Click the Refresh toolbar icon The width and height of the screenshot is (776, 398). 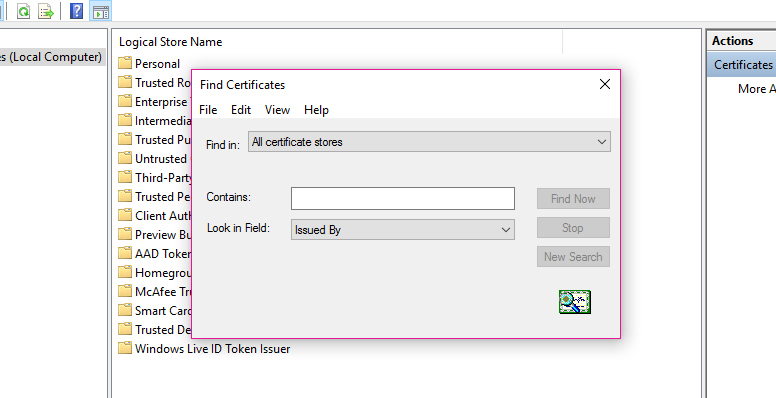click(x=23, y=11)
